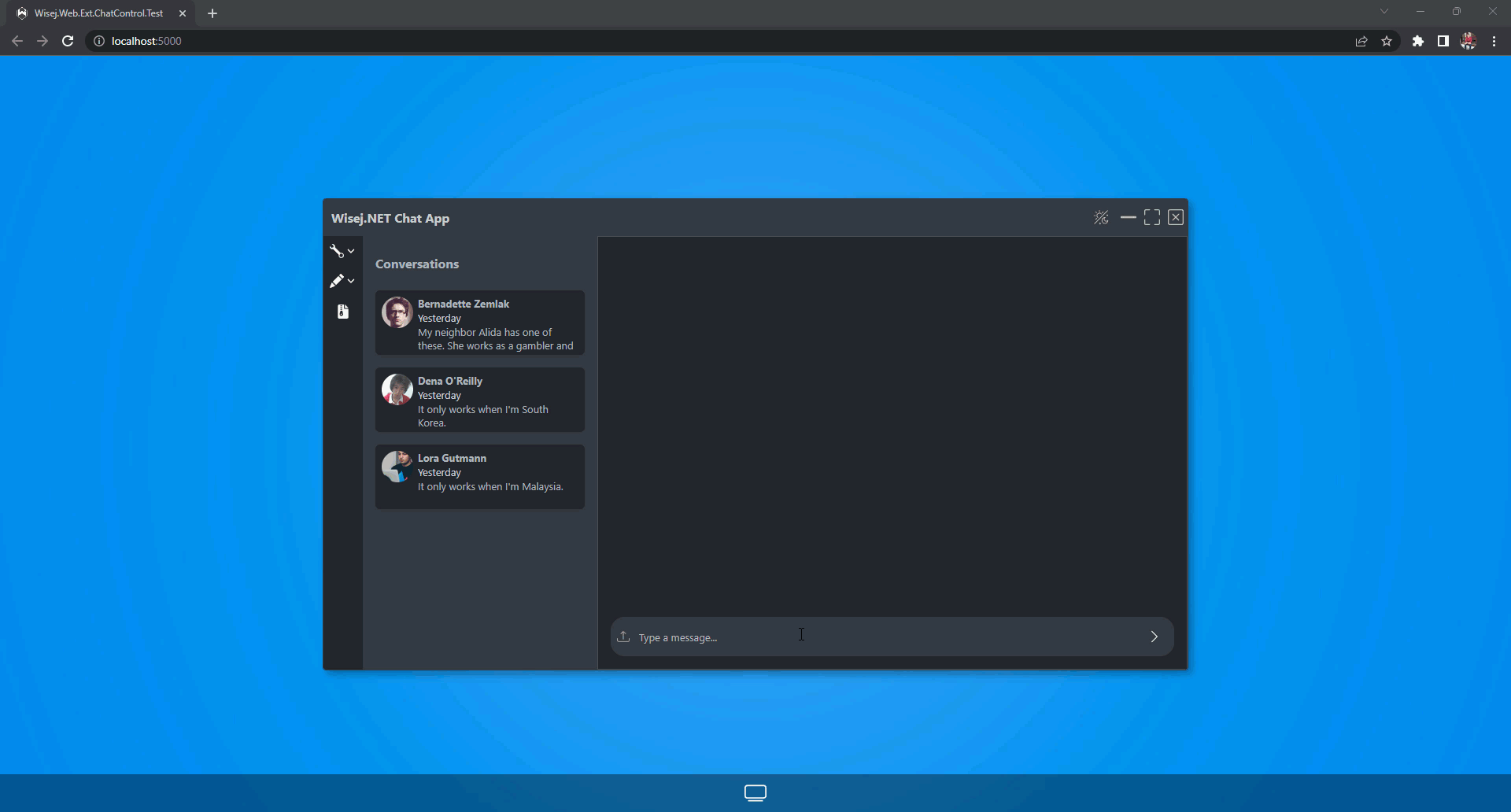Click the Wisej.NET Chat App title text
Screen dimensions: 1511x812
pyautogui.click(x=390, y=219)
